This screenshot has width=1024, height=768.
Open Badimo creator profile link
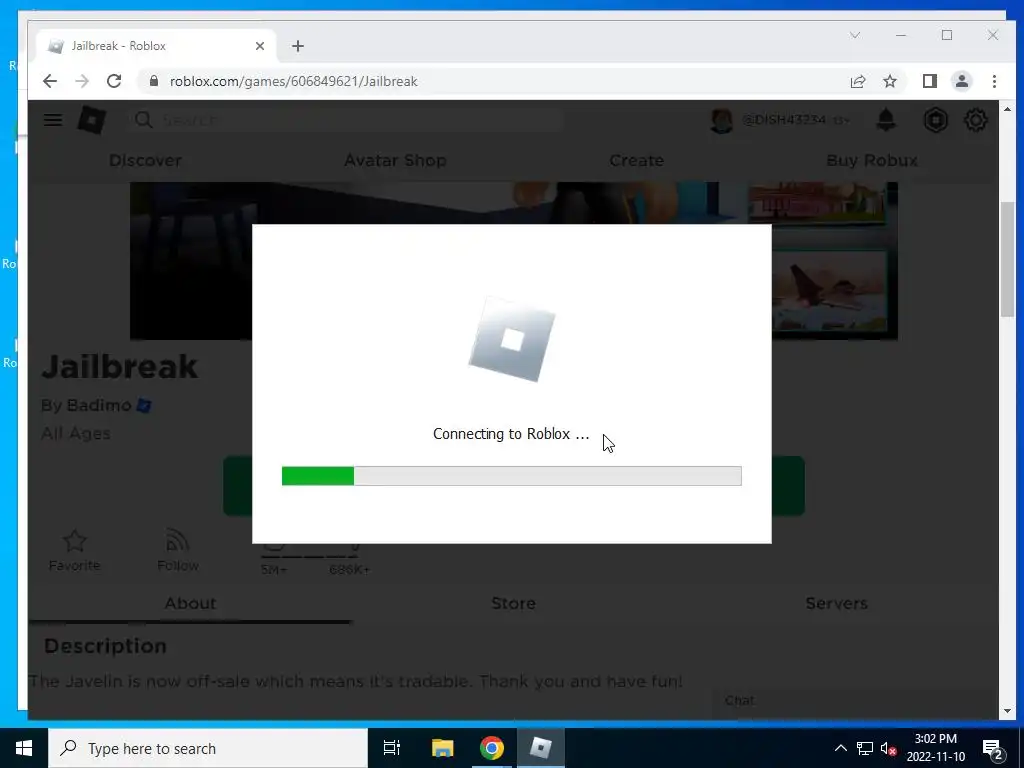[99, 406]
